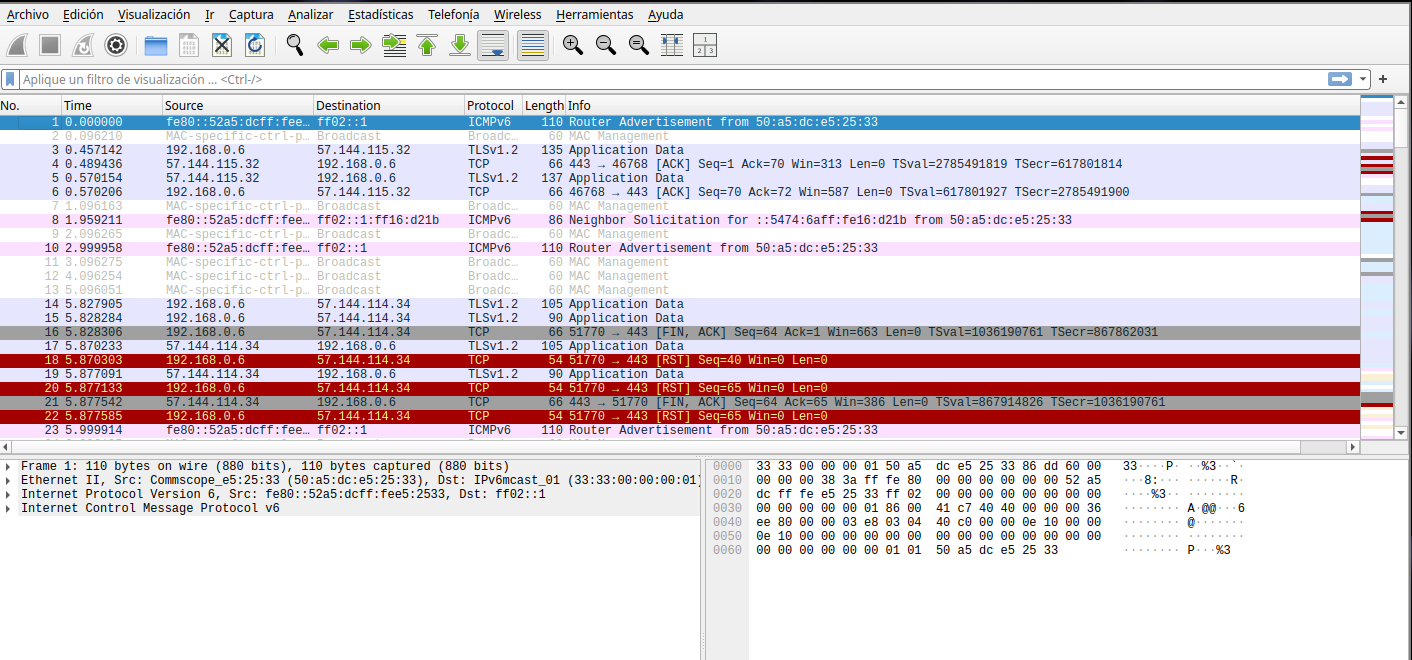Click the display filter bookmark icon

click(x=10, y=79)
